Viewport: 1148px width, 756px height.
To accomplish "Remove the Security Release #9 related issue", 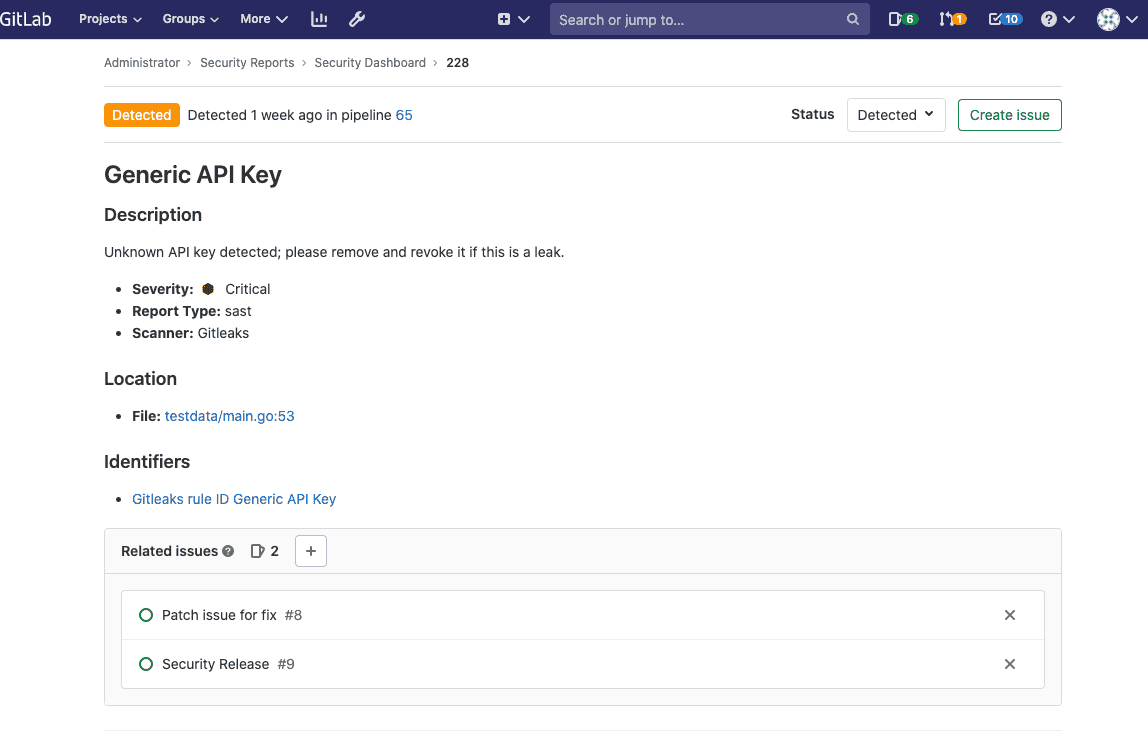I will pyautogui.click(x=1009, y=663).
